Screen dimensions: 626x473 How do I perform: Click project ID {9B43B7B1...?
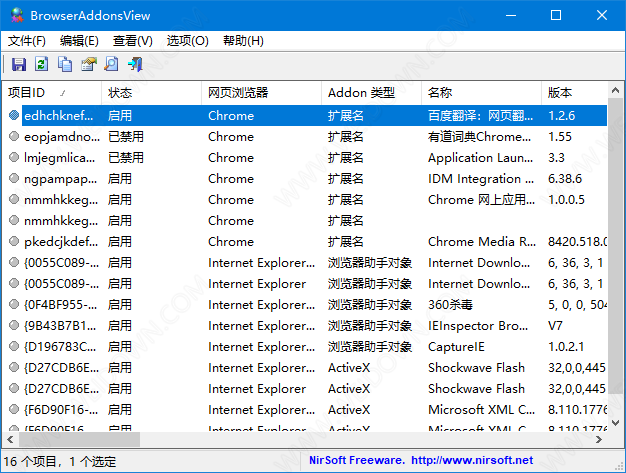pos(60,326)
